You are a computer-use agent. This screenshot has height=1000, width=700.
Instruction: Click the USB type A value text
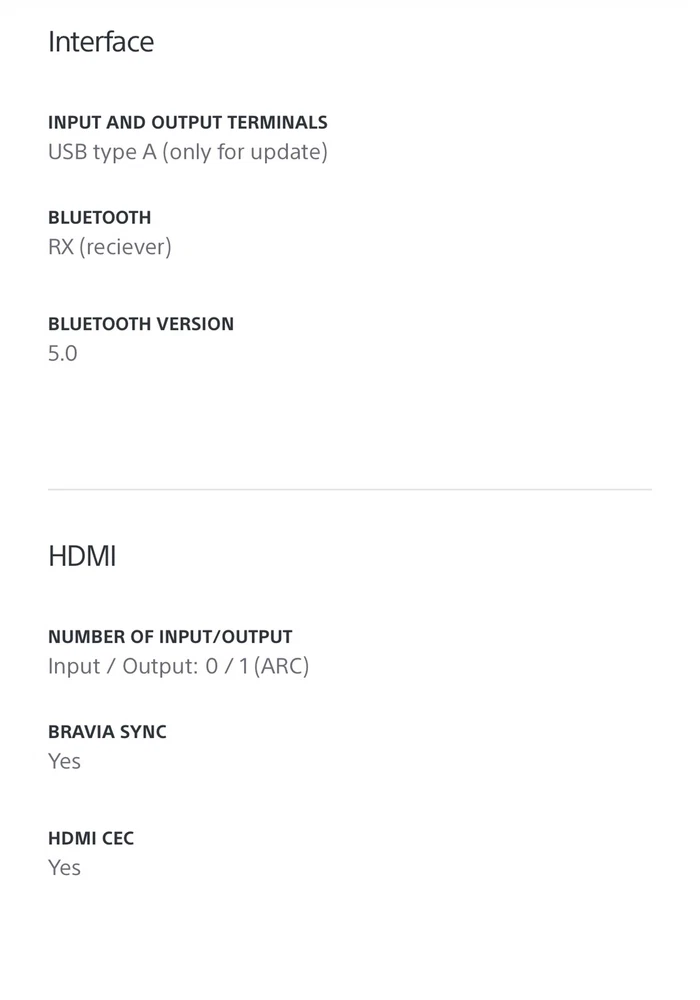(x=111, y=152)
